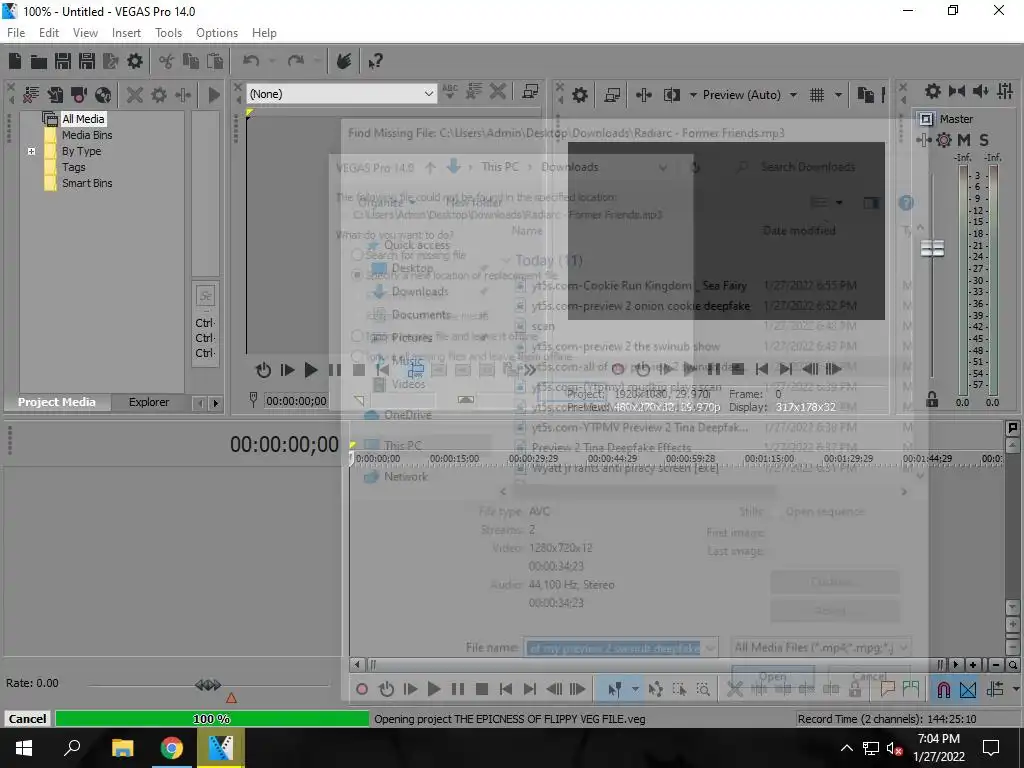Image resolution: width=1024 pixels, height=768 pixels.
Task: Open the redo history dropdown arrow
Action: (x=317, y=61)
